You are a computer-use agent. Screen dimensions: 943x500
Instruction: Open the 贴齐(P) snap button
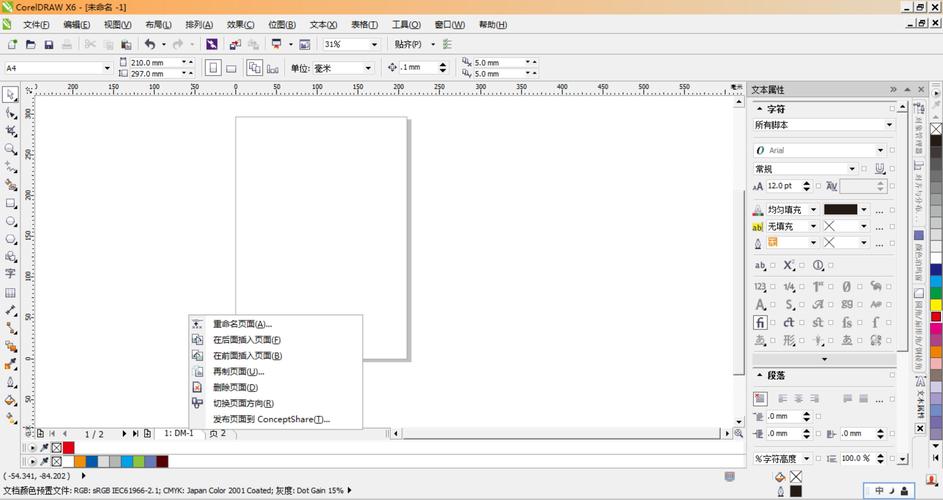408,45
